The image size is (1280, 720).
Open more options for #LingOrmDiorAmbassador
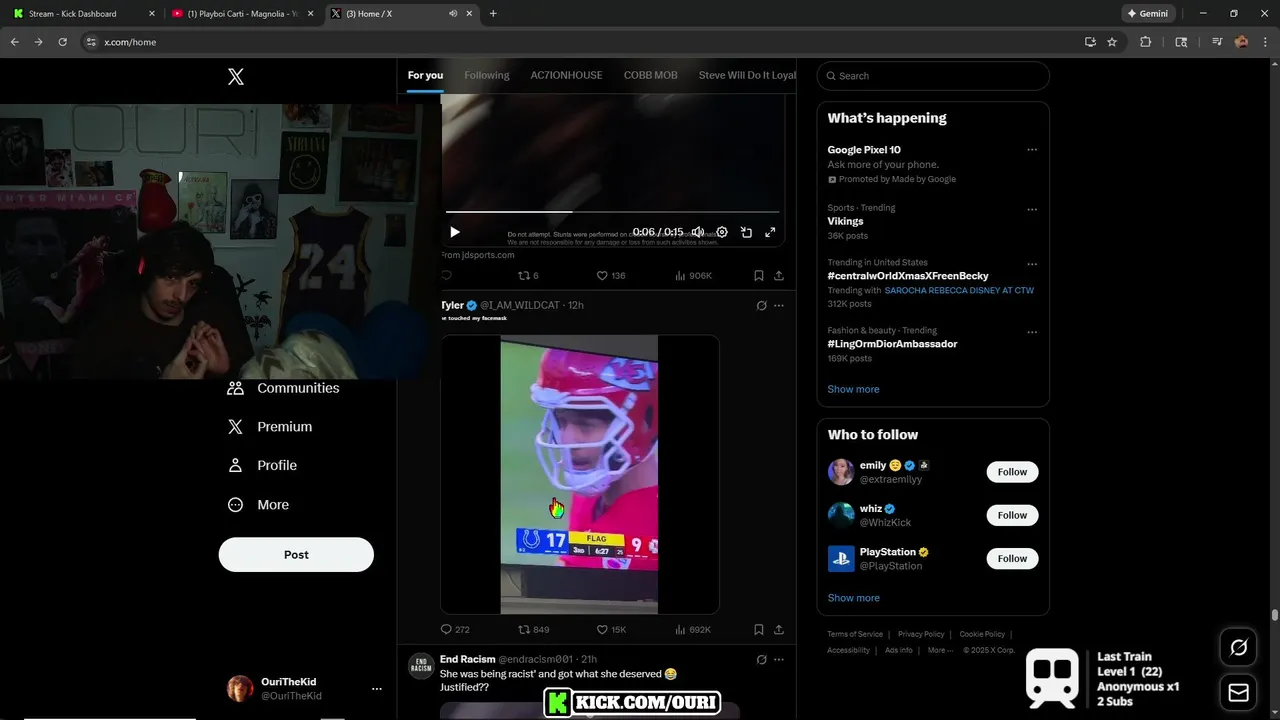(x=1032, y=332)
